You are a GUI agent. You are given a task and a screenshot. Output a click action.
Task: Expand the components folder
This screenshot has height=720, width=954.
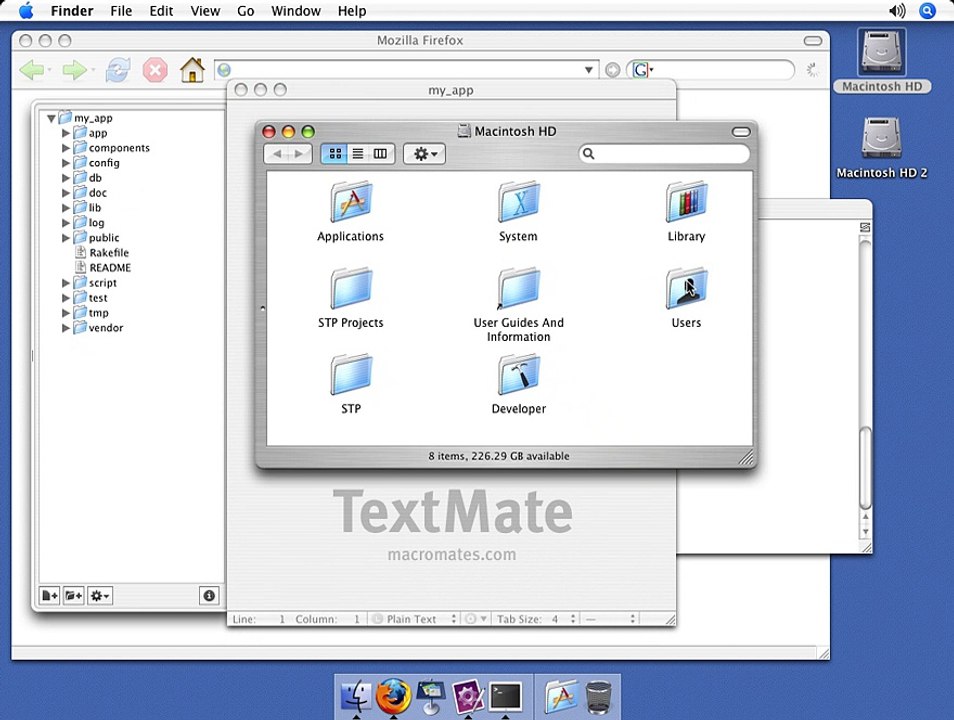point(66,148)
